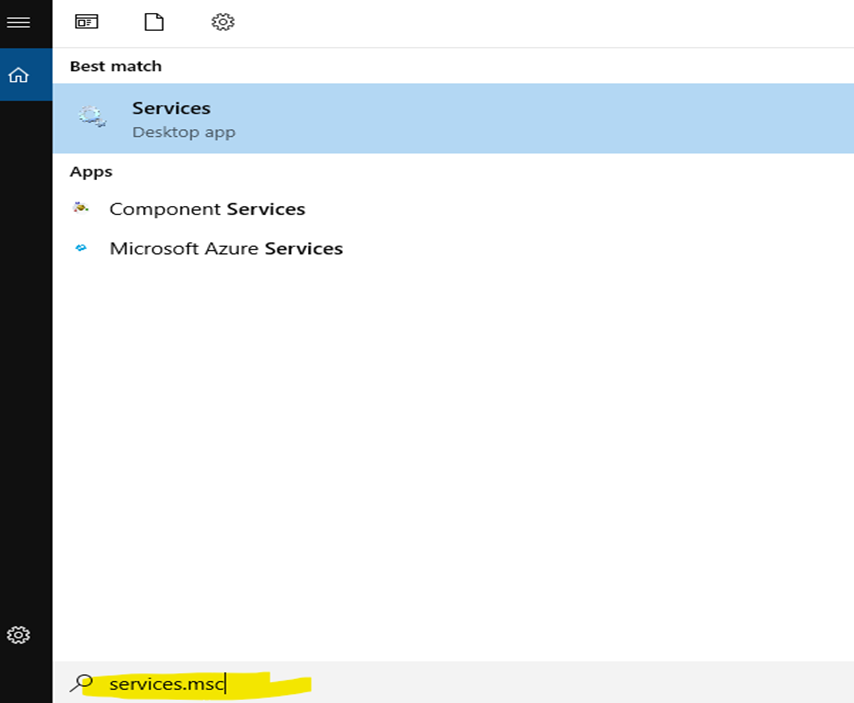854x703 pixels.
Task: Click the Microsoft Azure Services icon
Action: 82,248
